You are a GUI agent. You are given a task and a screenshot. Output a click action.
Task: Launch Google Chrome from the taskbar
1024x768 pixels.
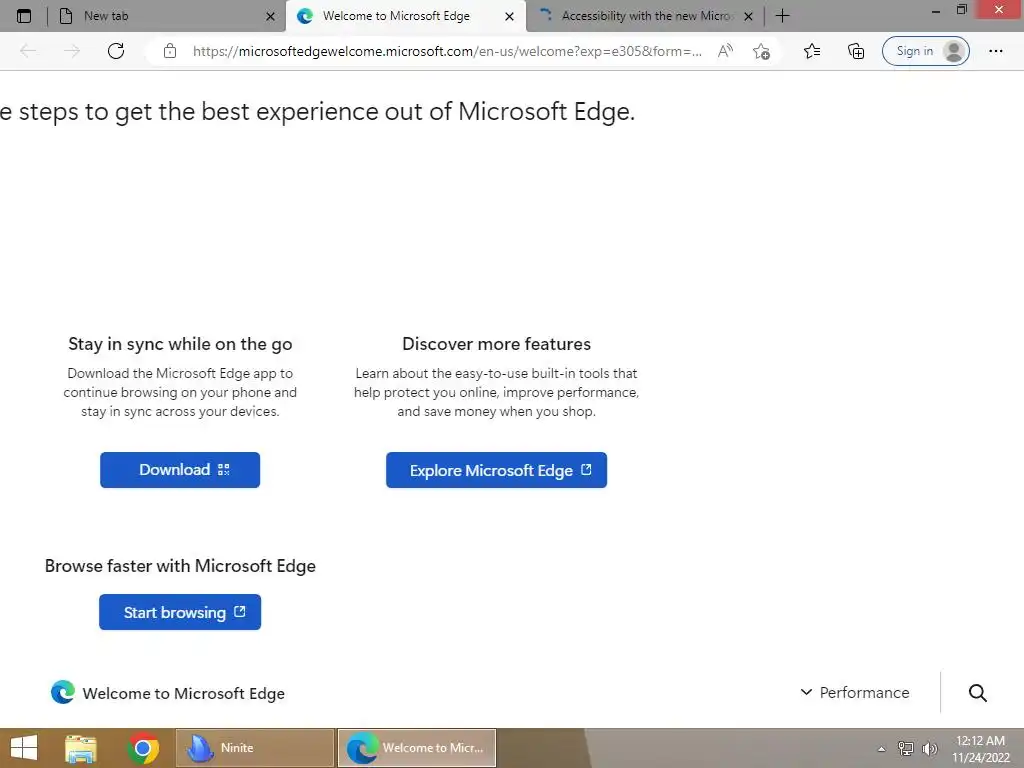(143, 748)
